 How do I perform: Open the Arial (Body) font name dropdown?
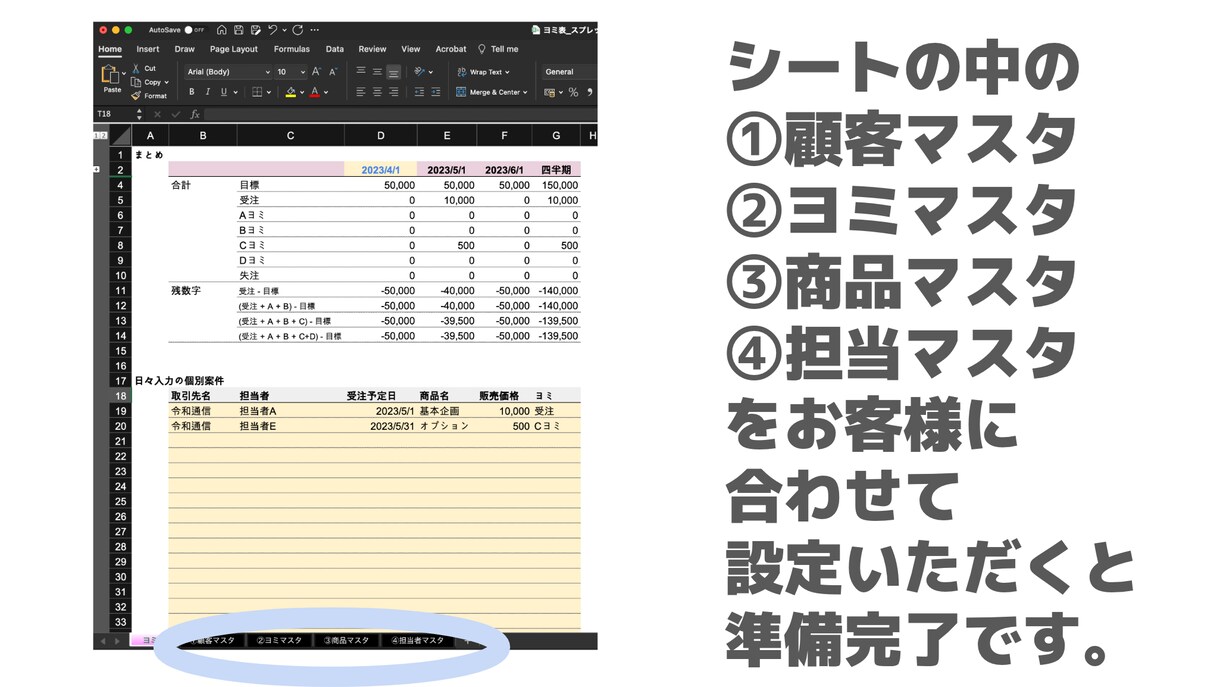tap(228, 72)
